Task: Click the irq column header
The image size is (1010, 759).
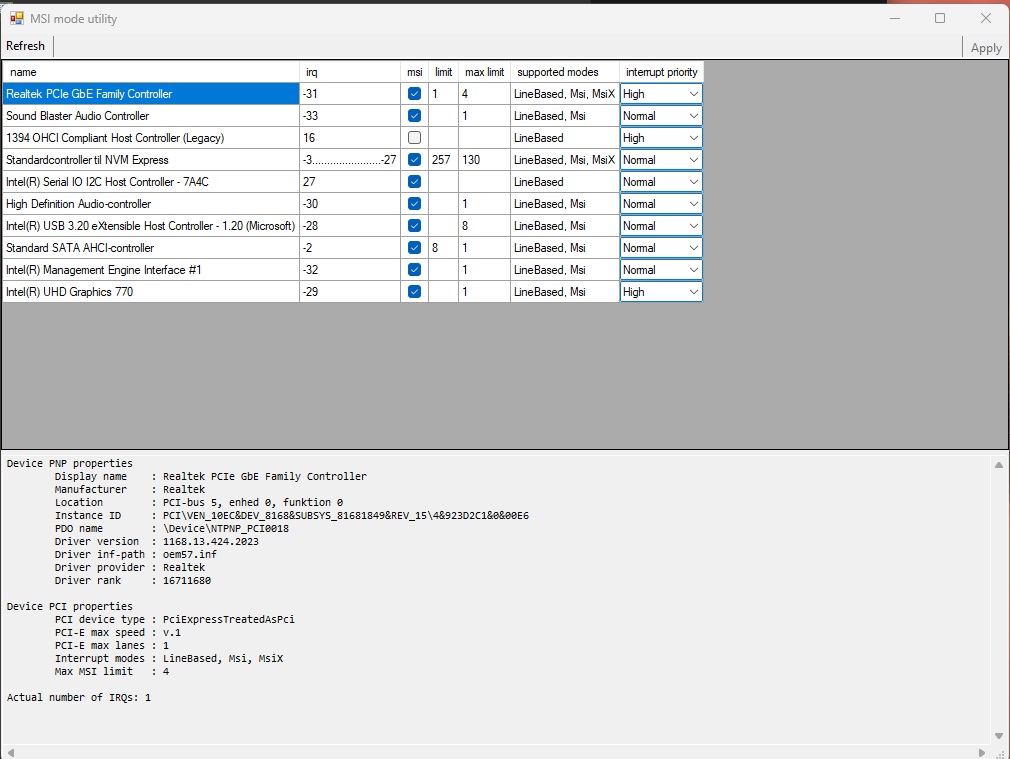Action: pos(350,72)
